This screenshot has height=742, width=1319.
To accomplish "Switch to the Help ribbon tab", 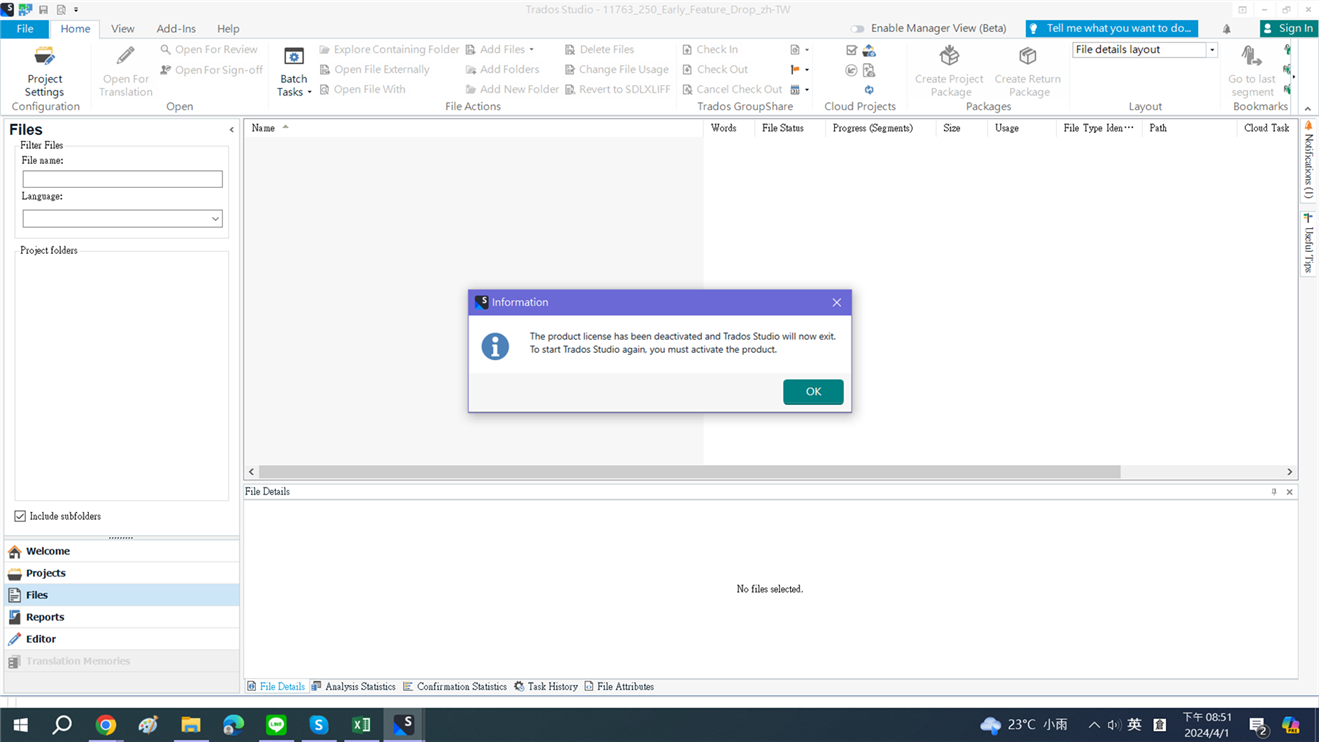I will [228, 29].
